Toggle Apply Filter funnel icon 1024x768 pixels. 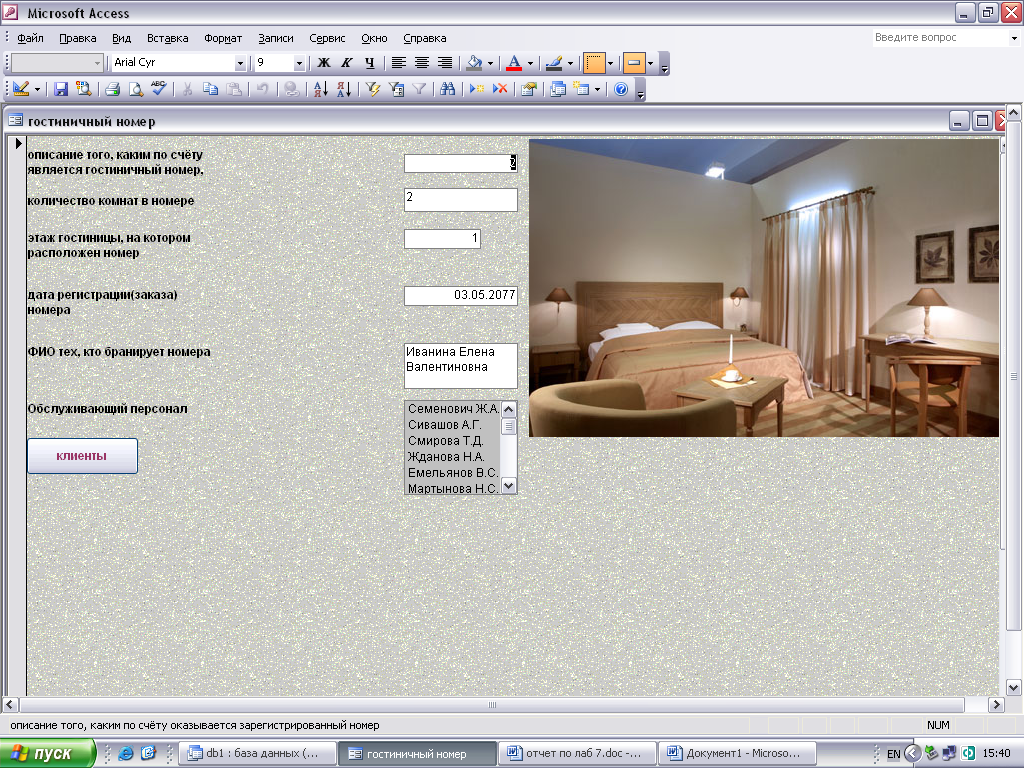pyautogui.click(x=419, y=89)
